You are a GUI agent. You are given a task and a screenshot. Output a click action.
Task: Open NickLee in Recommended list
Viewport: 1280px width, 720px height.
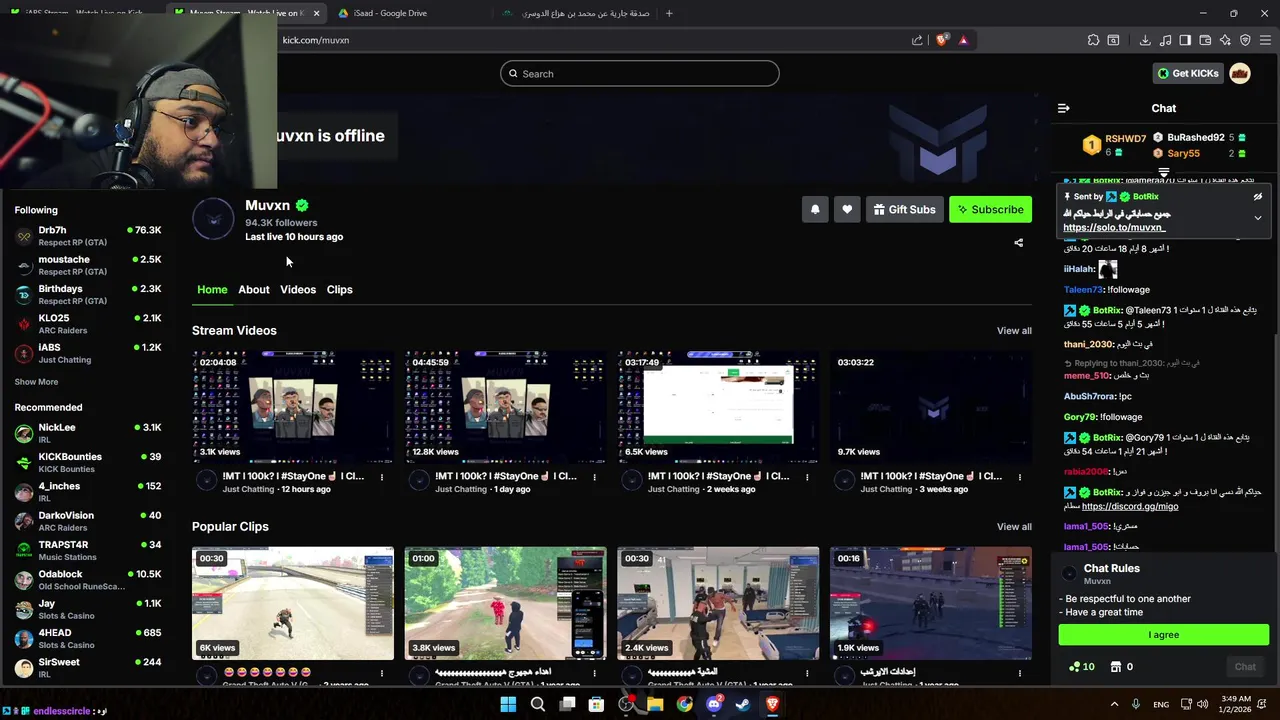pyautogui.click(x=88, y=433)
